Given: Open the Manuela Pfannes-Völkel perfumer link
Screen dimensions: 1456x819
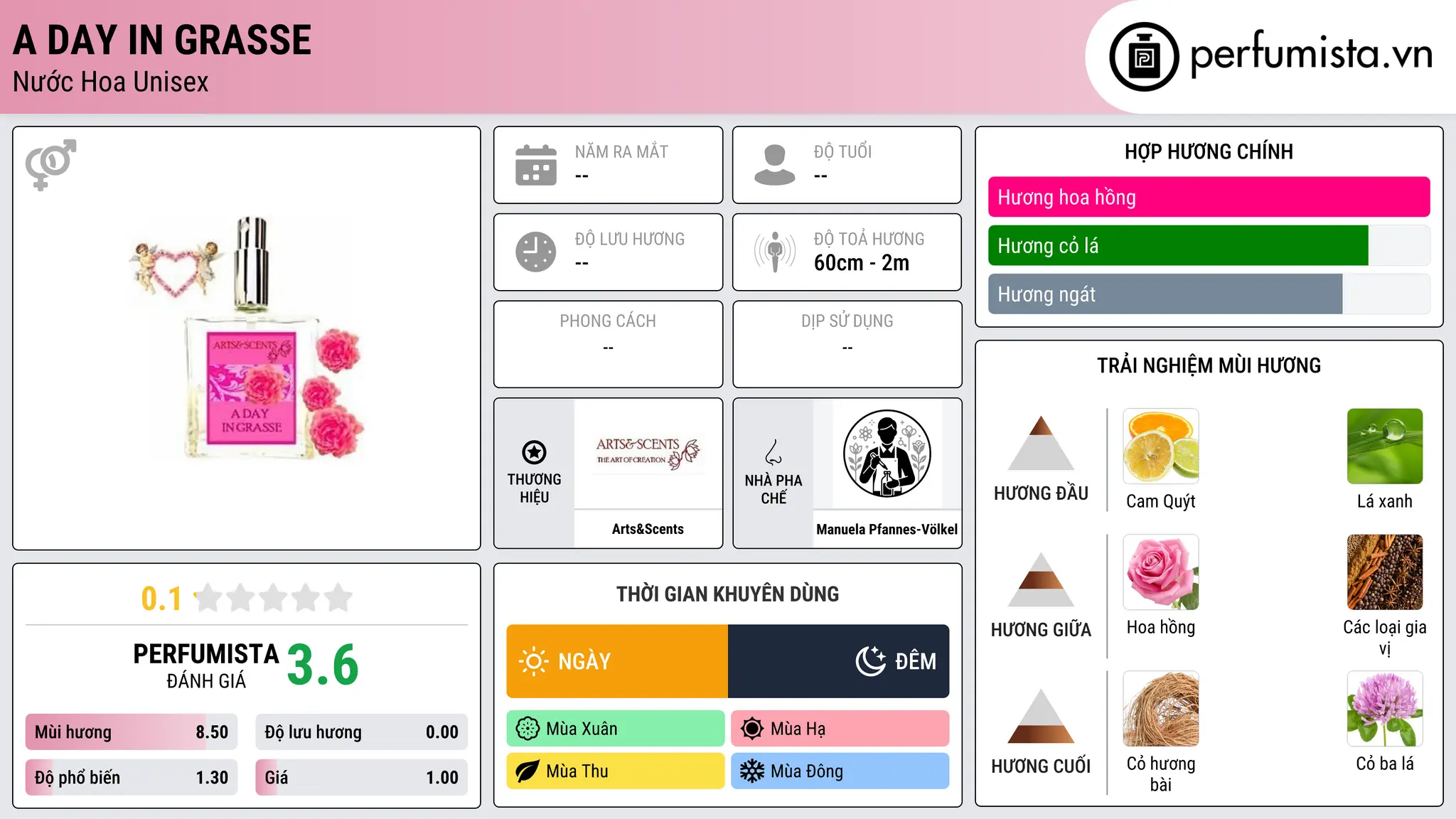Looking at the screenshot, I should (x=887, y=529).
